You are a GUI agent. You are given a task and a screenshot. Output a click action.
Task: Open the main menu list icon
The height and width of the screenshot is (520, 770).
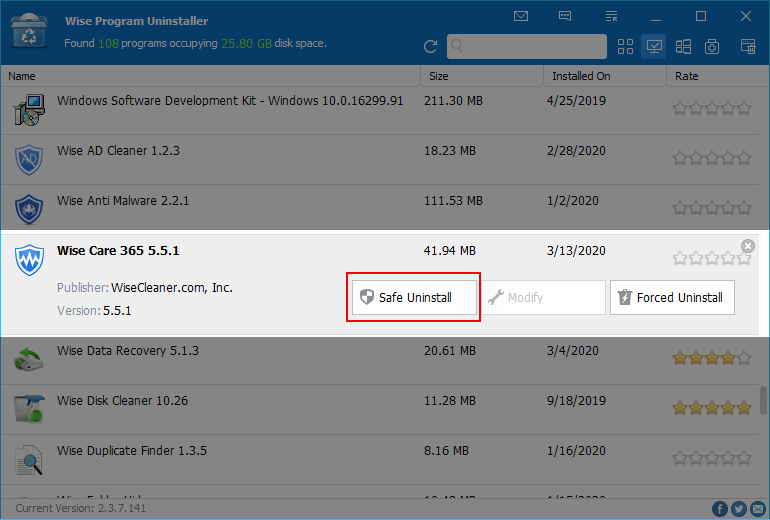point(611,16)
